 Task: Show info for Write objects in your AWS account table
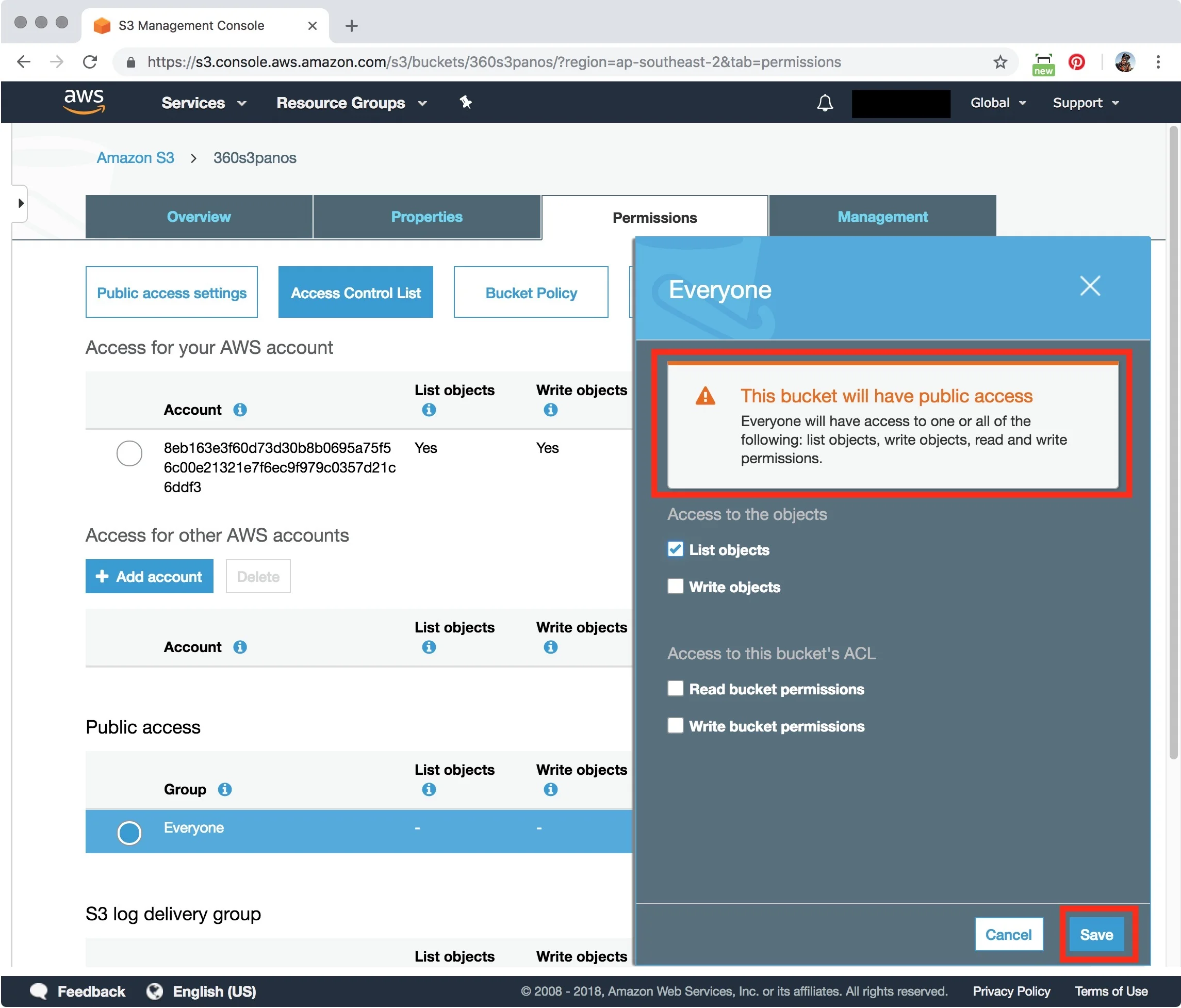(550, 410)
